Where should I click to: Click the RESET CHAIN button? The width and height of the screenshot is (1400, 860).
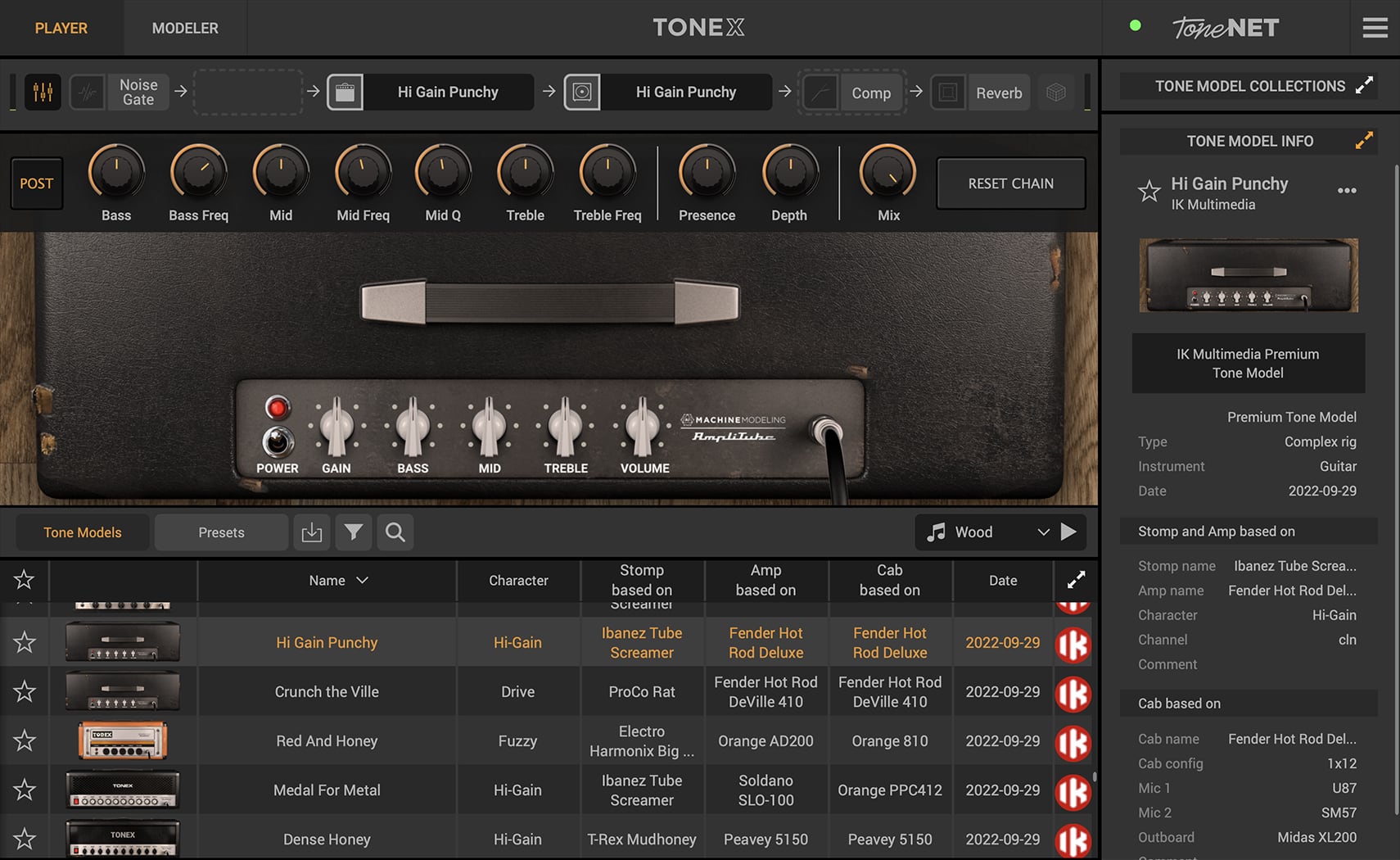coord(1010,183)
